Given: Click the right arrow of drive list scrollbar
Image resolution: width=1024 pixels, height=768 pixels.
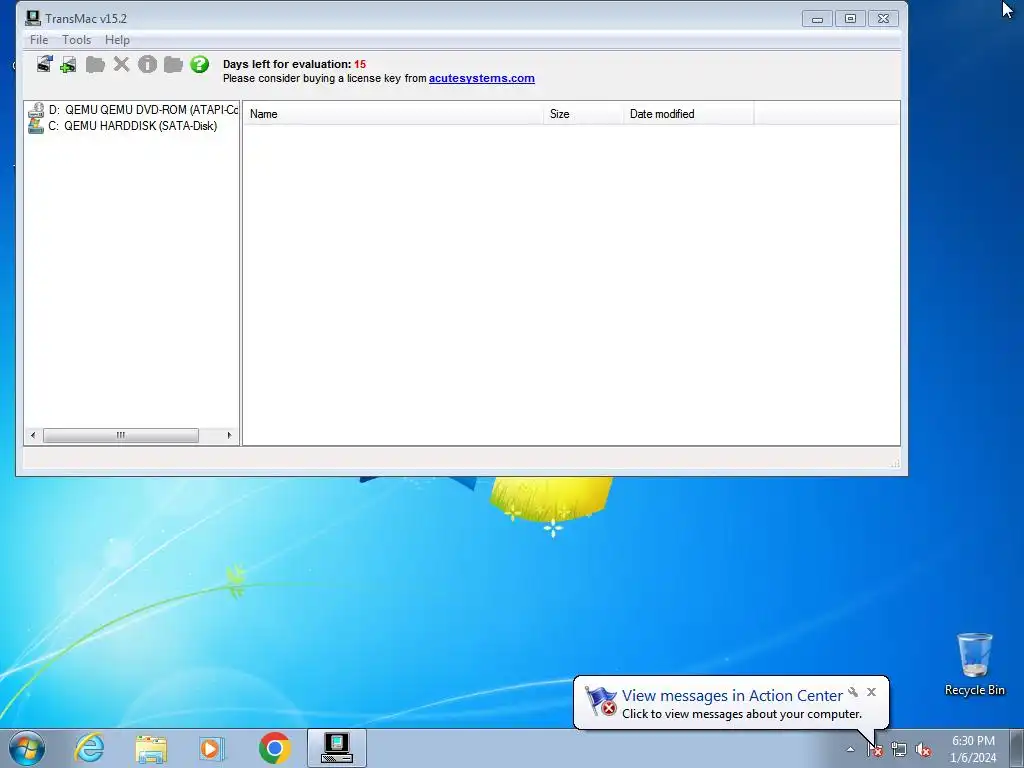Looking at the screenshot, I should click(229, 436).
